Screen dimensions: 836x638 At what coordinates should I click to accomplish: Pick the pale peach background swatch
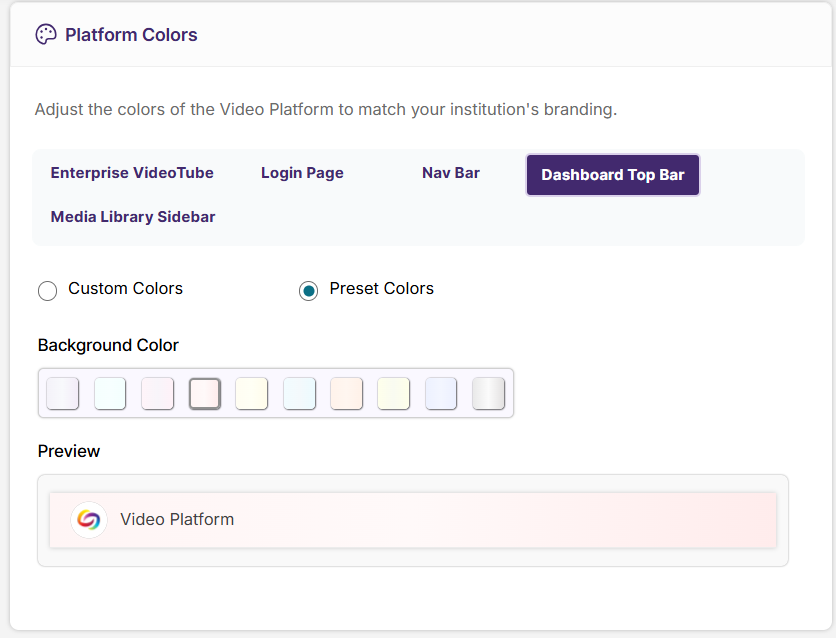[347, 393]
